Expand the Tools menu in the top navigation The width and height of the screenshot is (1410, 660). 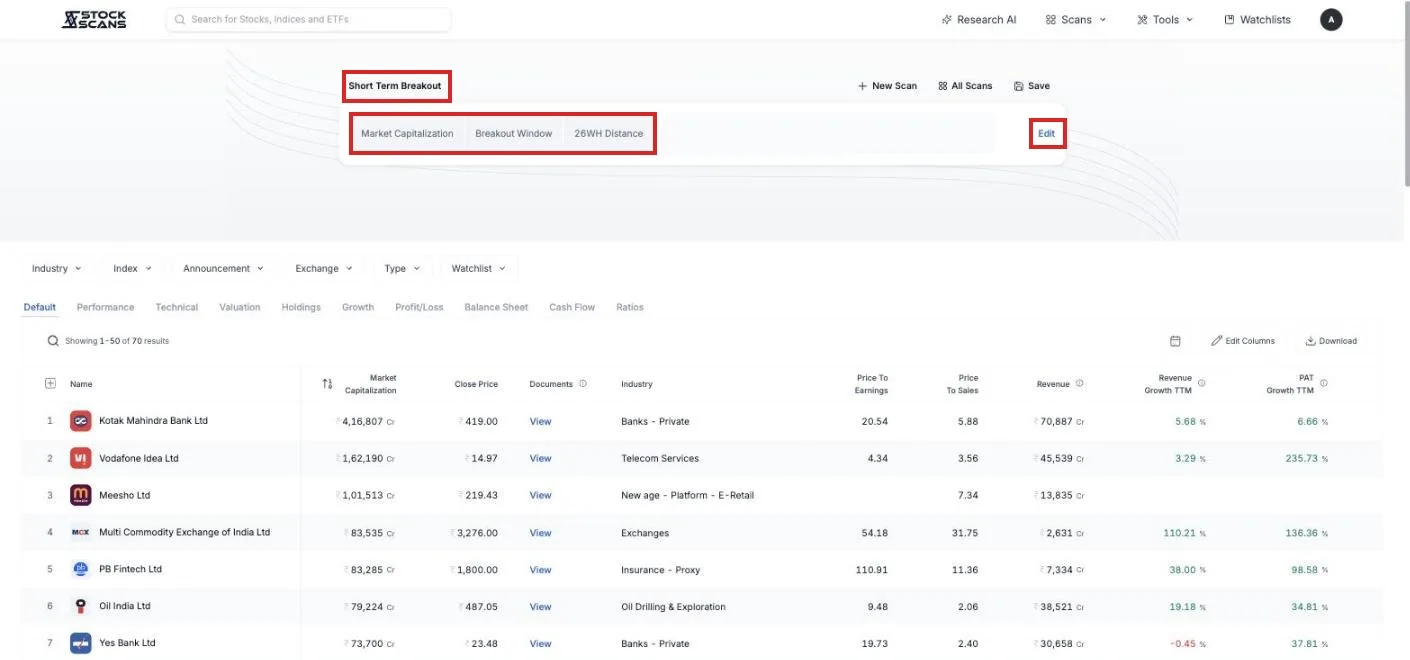[x=1165, y=19]
